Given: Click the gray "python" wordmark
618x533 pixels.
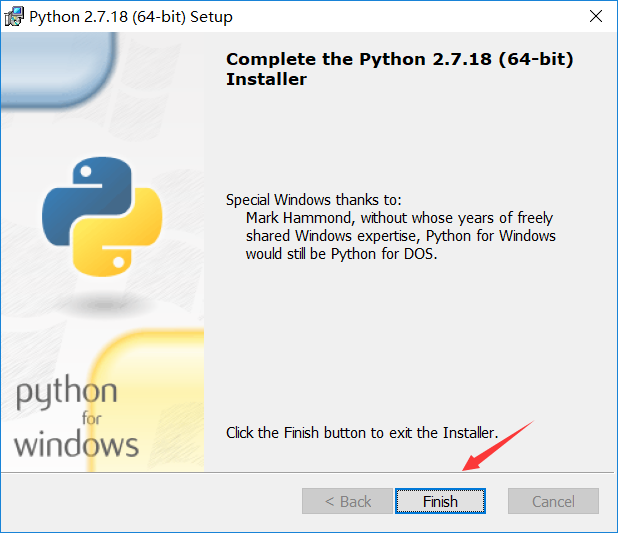Looking at the screenshot, I should (x=66, y=392).
